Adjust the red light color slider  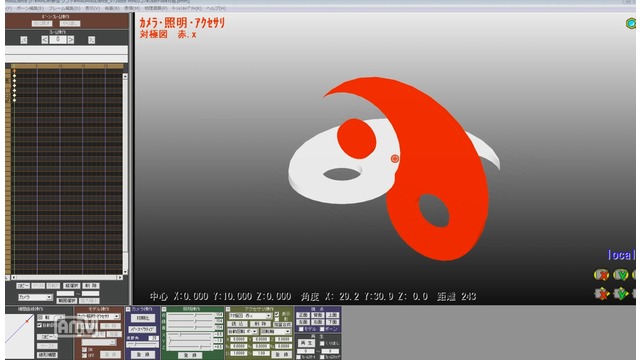click(x=190, y=315)
